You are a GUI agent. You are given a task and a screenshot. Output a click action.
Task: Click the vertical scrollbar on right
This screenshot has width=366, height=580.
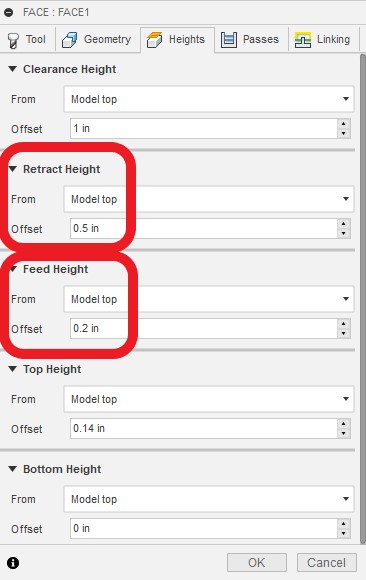tap(363, 298)
